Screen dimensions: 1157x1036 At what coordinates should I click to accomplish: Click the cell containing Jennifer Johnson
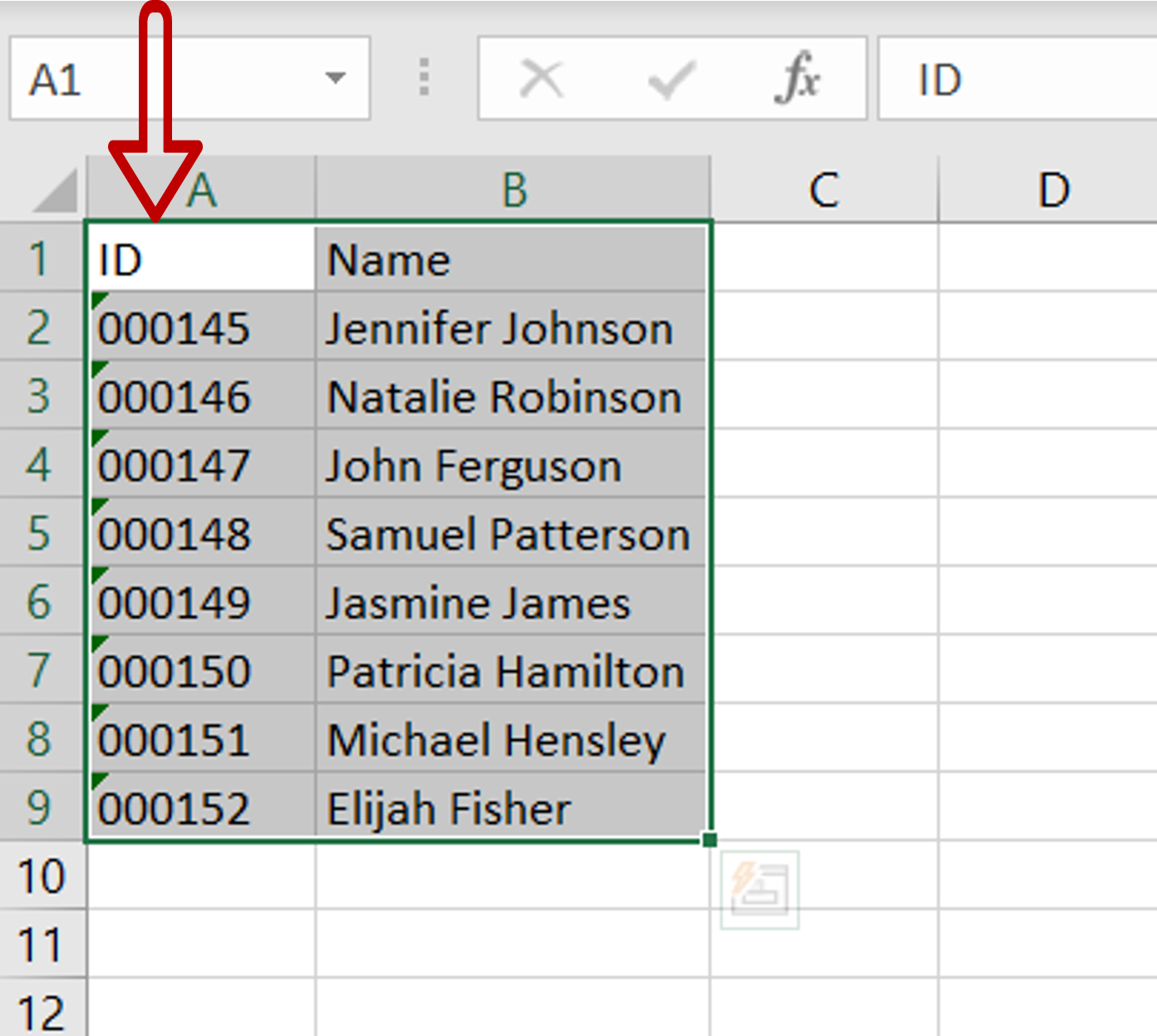(x=510, y=328)
